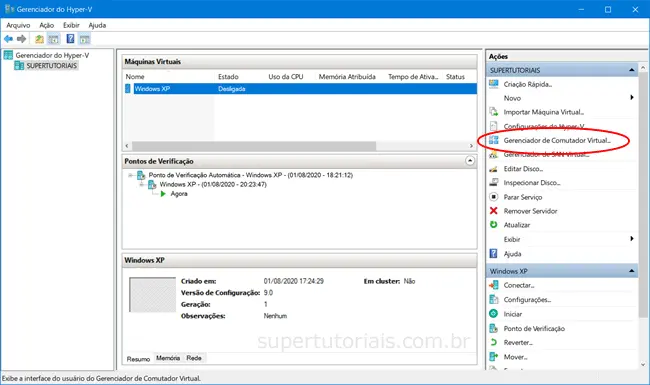The image size is (650, 385).
Task: Expand the Novo submenu arrow
Action: click(632, 97)
